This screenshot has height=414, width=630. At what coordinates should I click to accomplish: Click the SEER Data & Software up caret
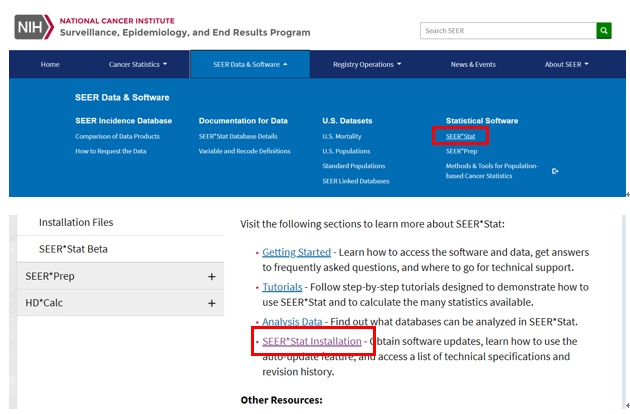tap(285, 64)
